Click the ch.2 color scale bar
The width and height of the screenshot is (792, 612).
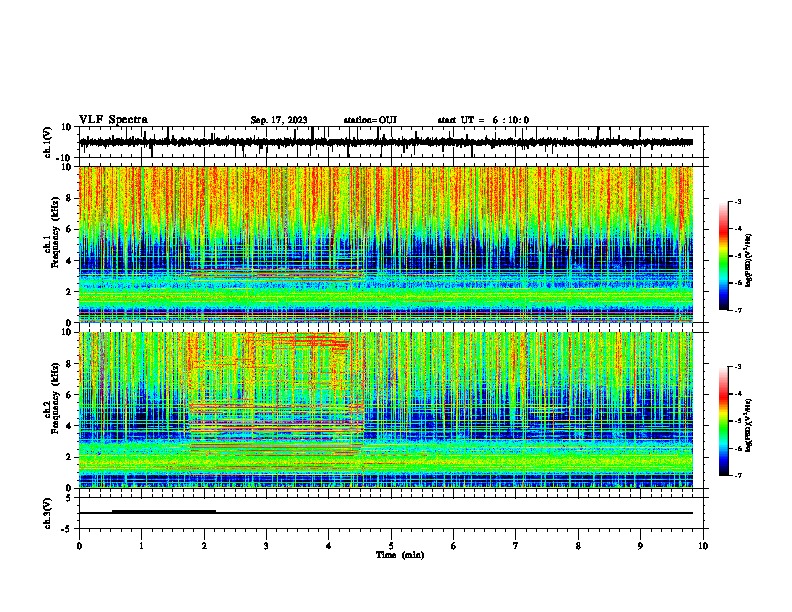(723, 421)
